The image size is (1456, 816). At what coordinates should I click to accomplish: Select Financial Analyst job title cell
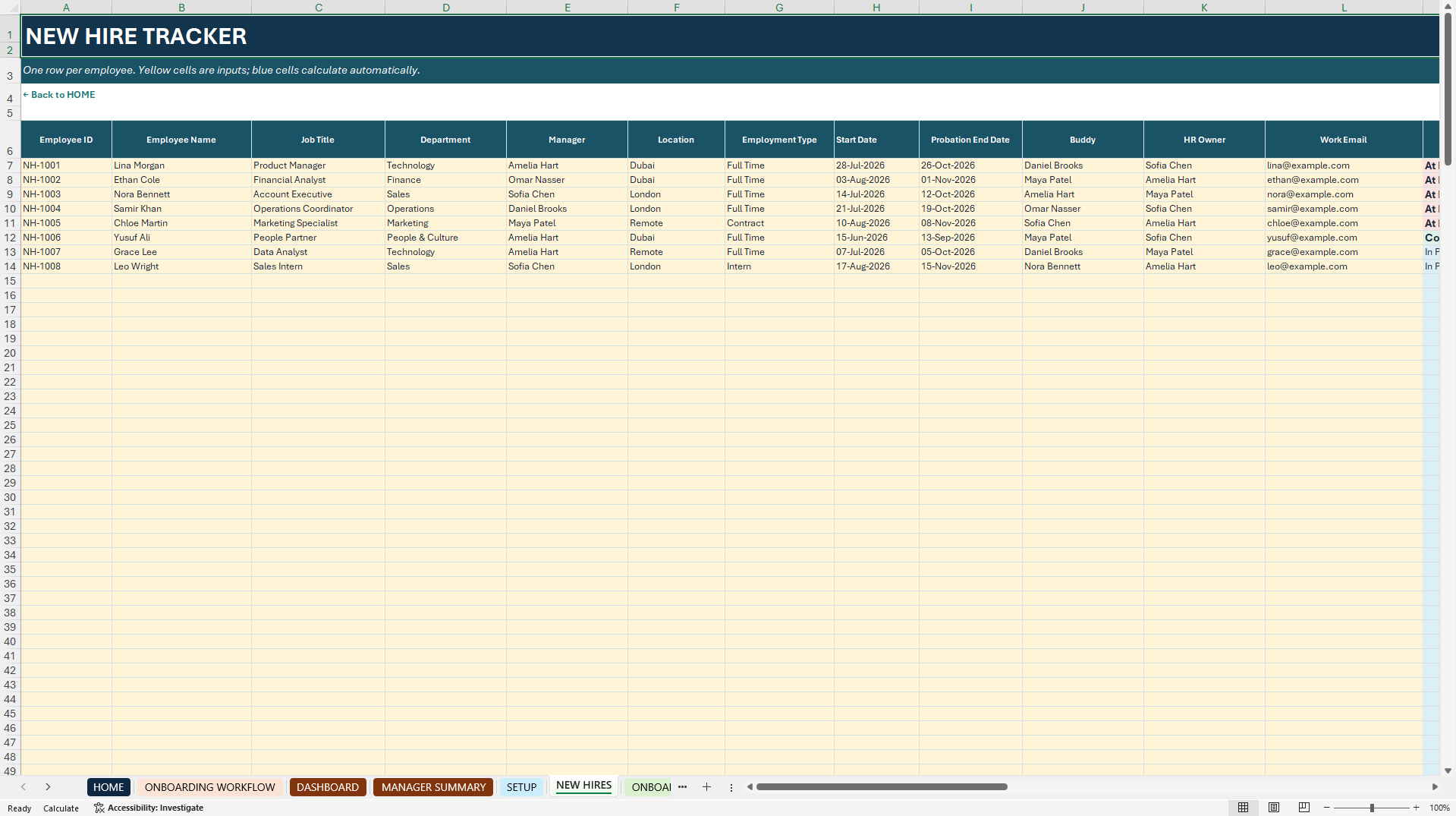(318, 180)
